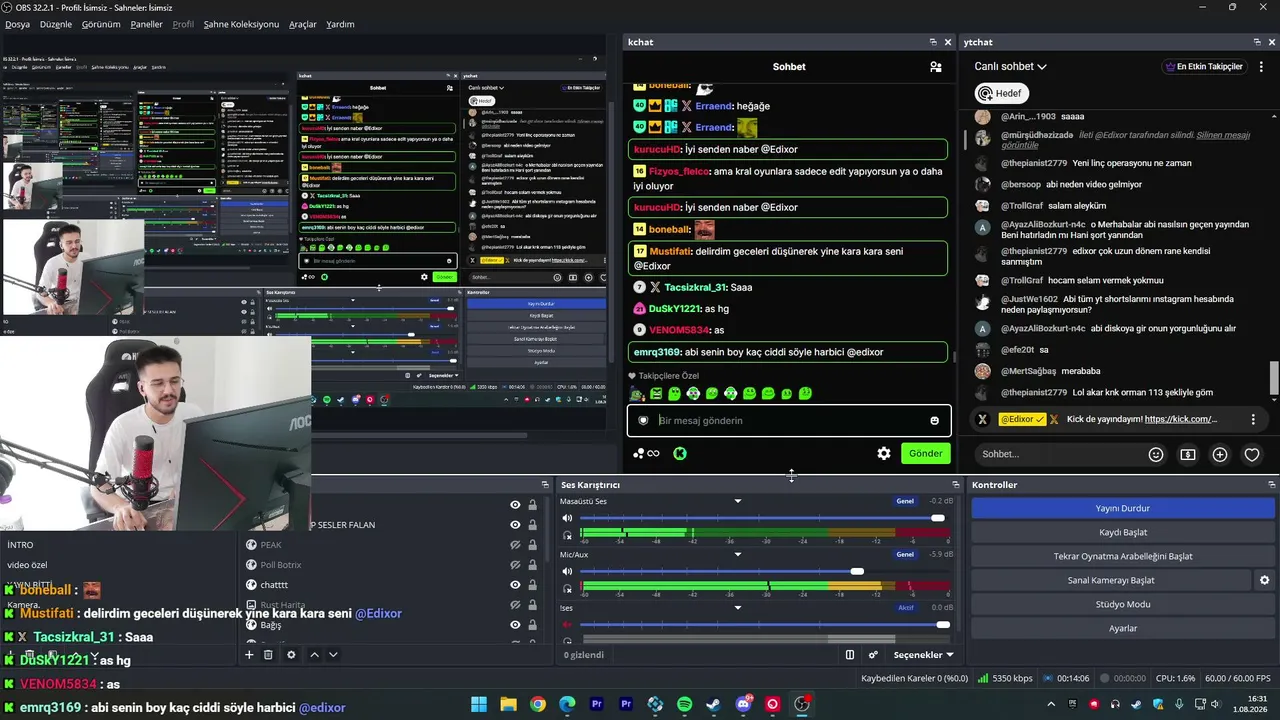Open the Sahne Koleksiyonu menu
The width and height of the screenshot is (1280, 720).
coord(241,24)
